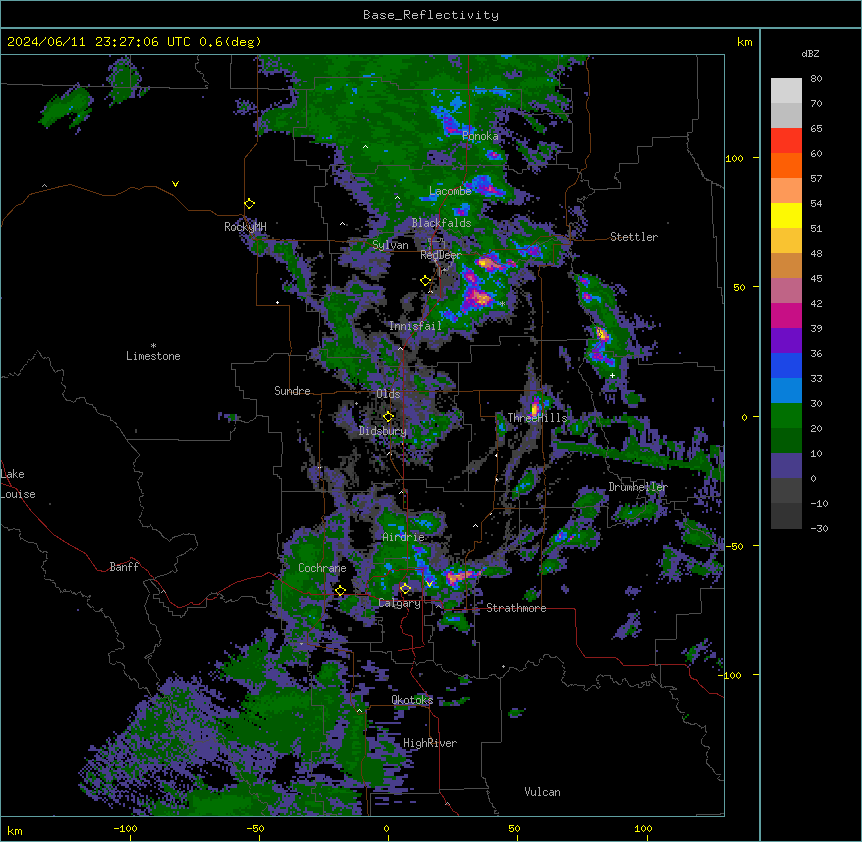862x842 pixels.
Task: Pick the dark orange swatch between 57 and 60
Action: click(x=786, y=165)
